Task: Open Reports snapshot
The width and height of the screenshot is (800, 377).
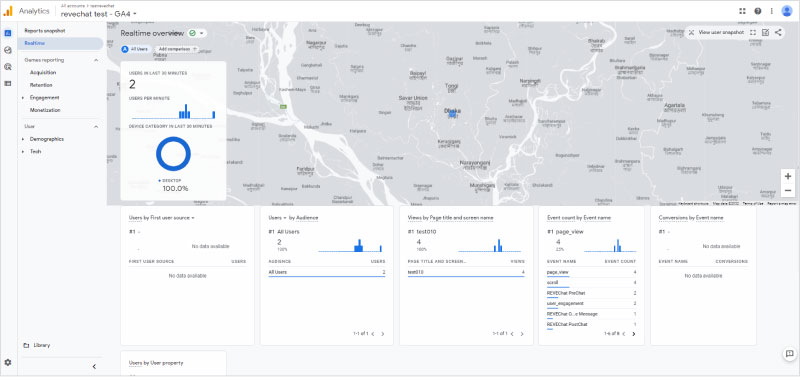Action: pyautogui.click(x=45, y=31)
